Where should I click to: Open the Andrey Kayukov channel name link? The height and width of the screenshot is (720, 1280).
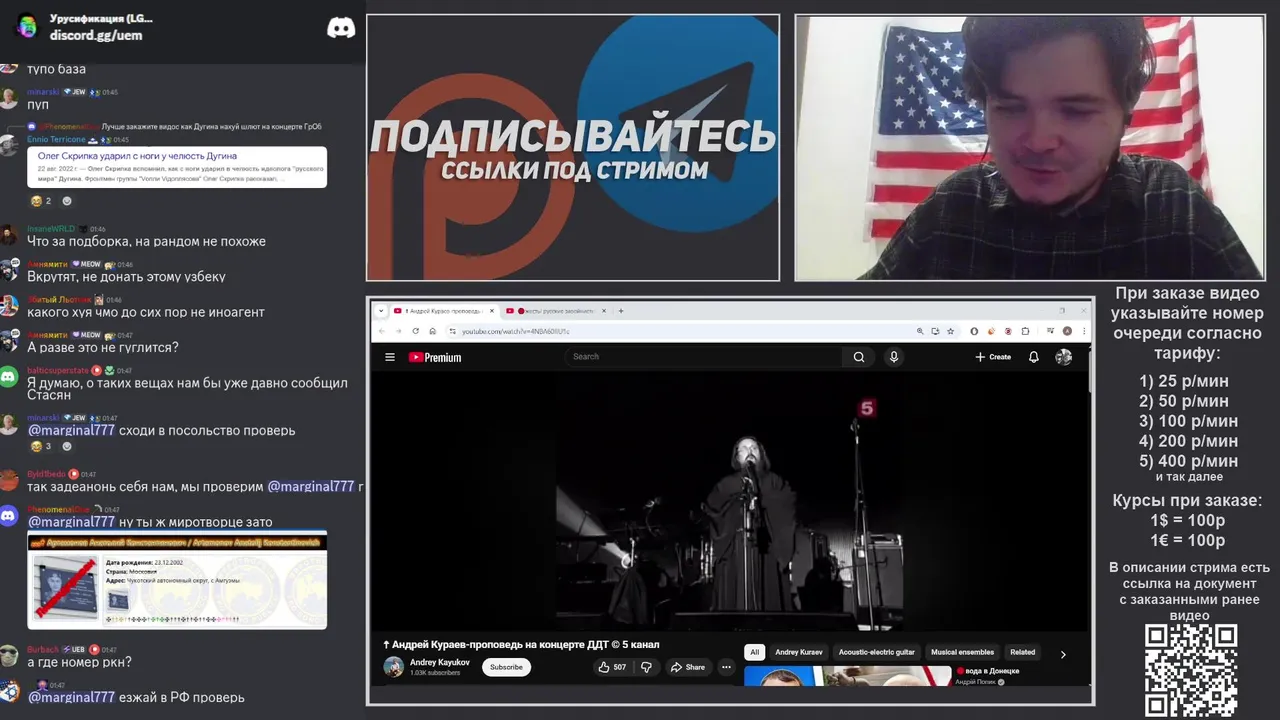[x=439, y=662]
